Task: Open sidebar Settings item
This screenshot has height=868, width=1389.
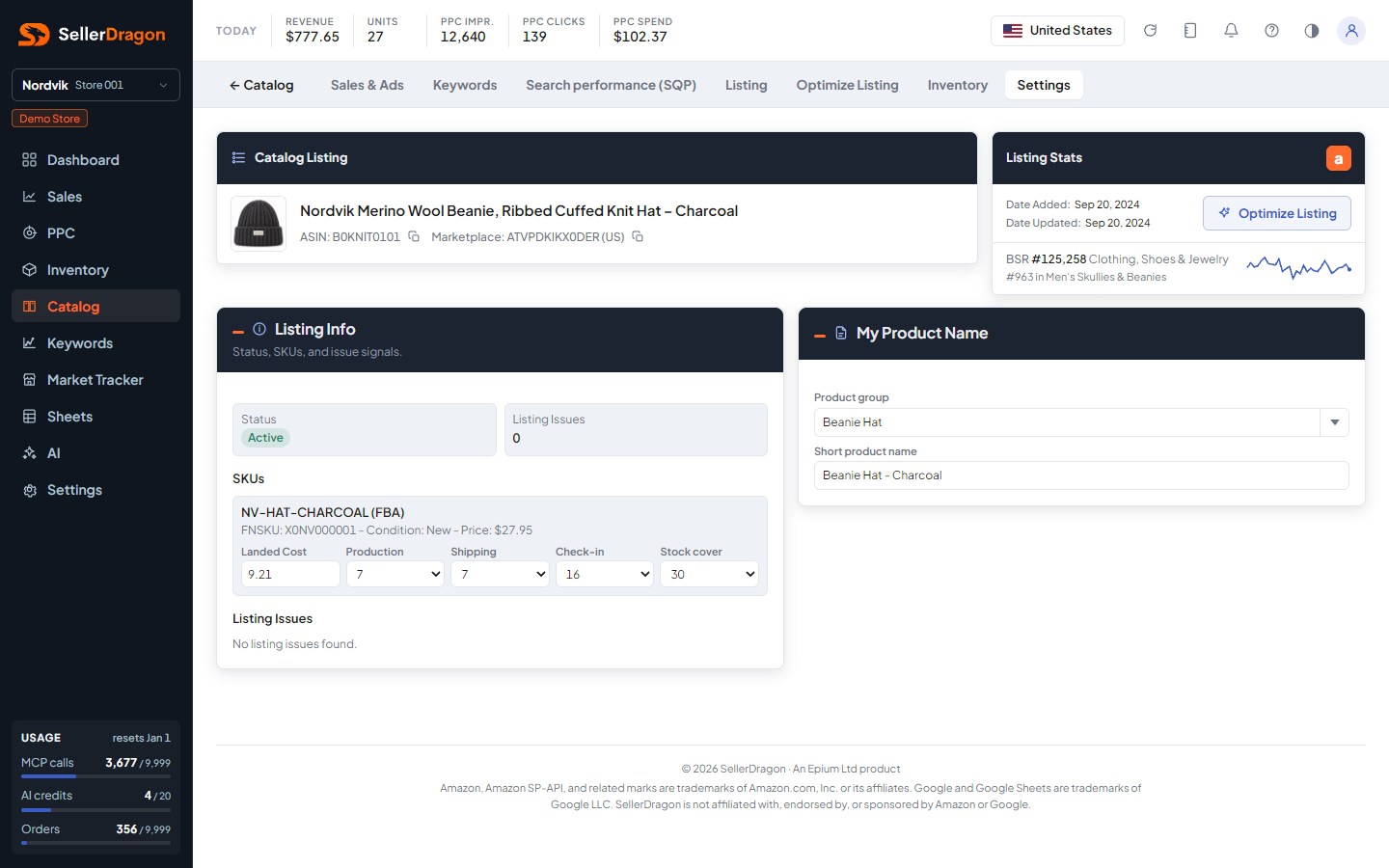Action: pyautogui.click(x=95, y=490)
